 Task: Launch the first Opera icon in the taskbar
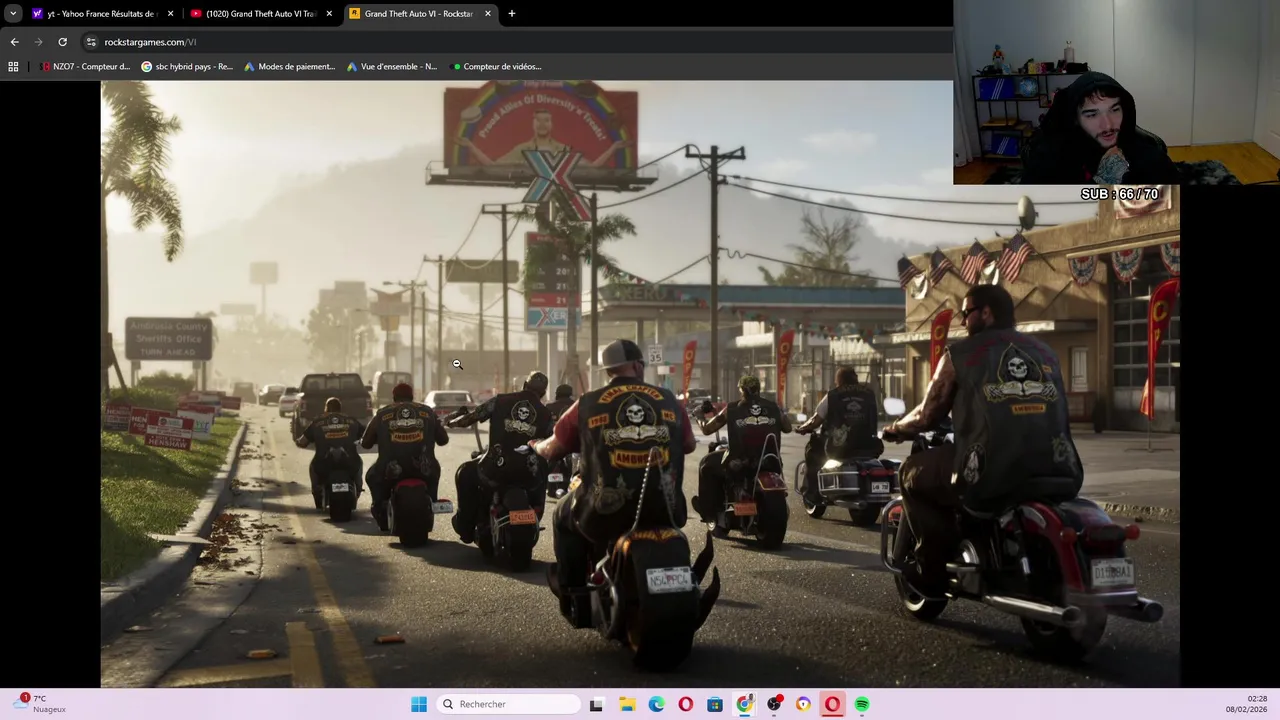pyautogui.click(x=685, y=704)
